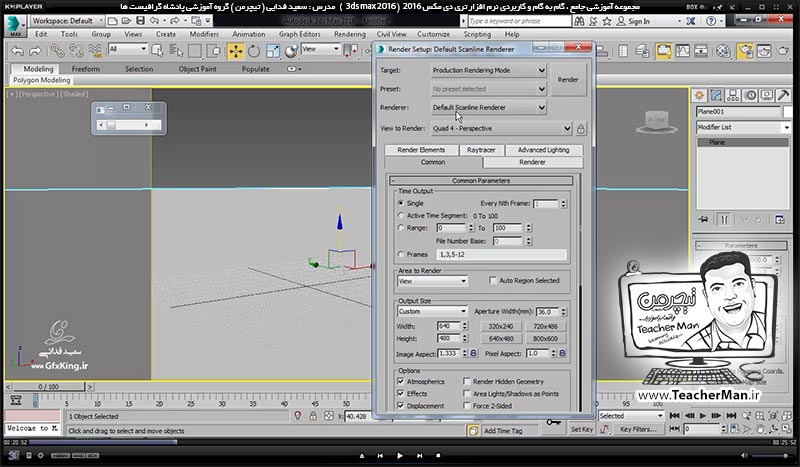Toggle the Atmospherics checkbox

[x=401, y=381]
